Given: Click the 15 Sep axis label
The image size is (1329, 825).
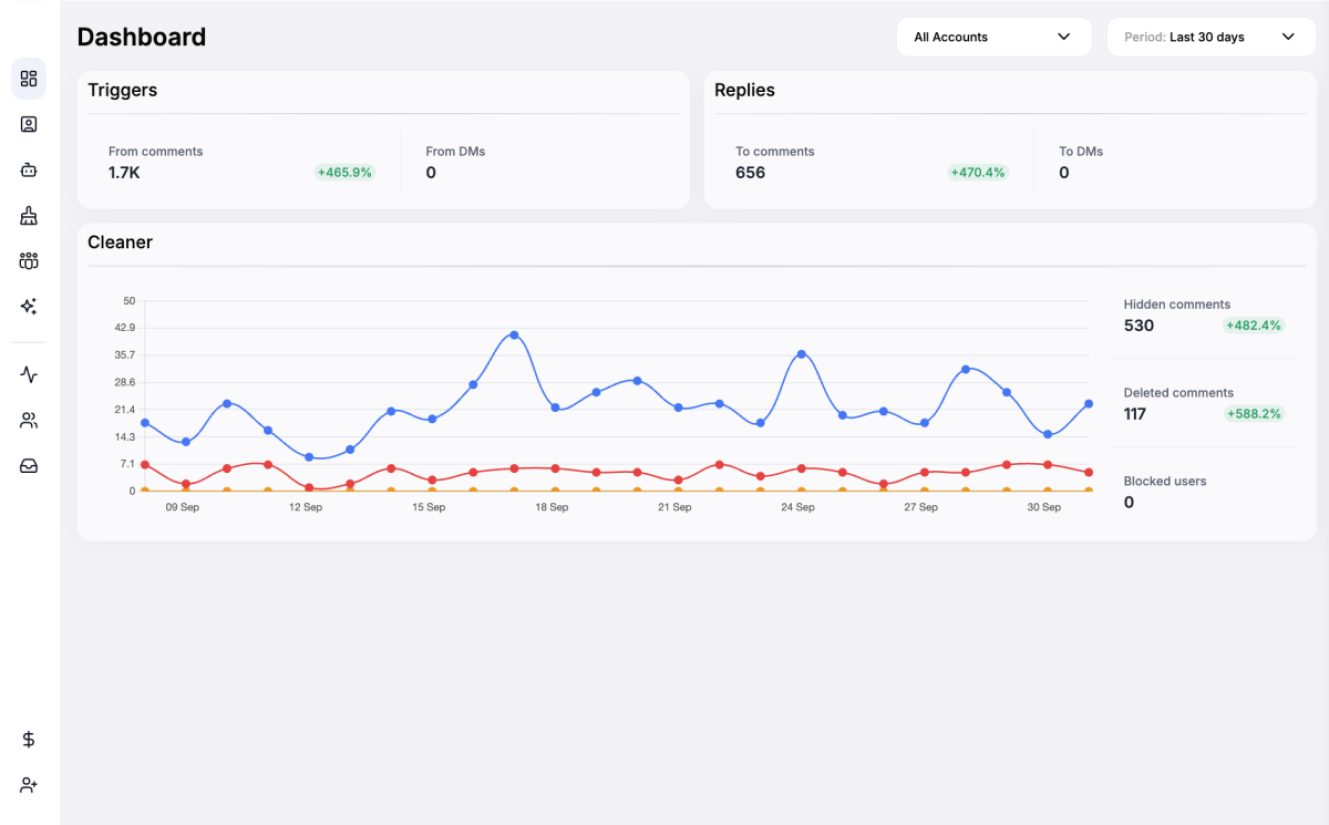Looking at the screenshot, I should click(x=429, y=508).
